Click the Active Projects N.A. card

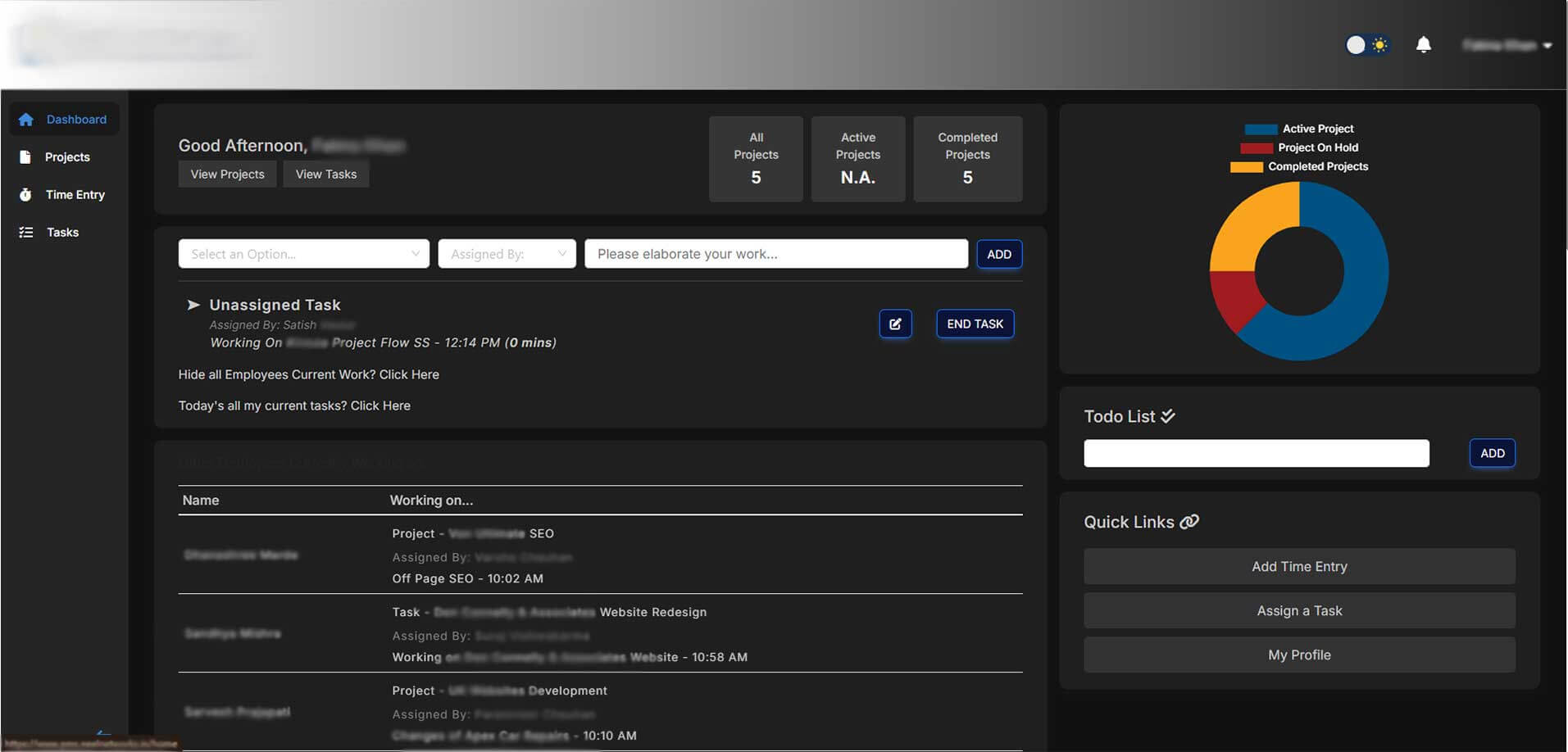point(858,159)
